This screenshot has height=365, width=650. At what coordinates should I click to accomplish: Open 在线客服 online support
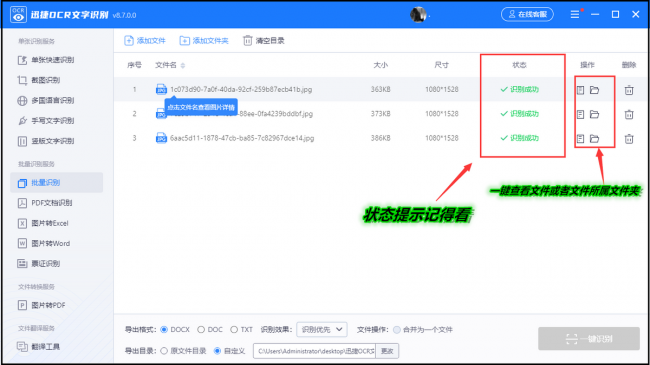point(527,15)
